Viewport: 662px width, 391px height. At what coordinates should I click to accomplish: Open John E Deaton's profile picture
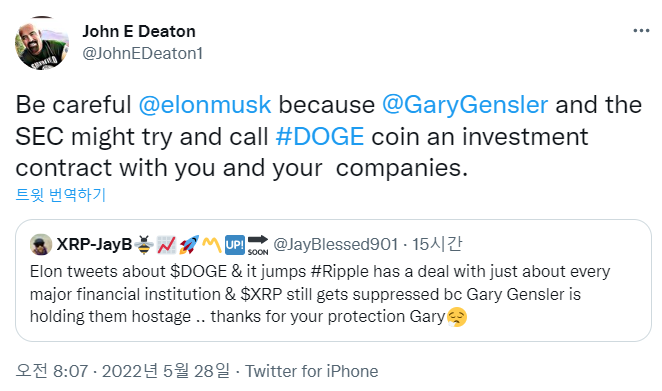tap(42, 43)
